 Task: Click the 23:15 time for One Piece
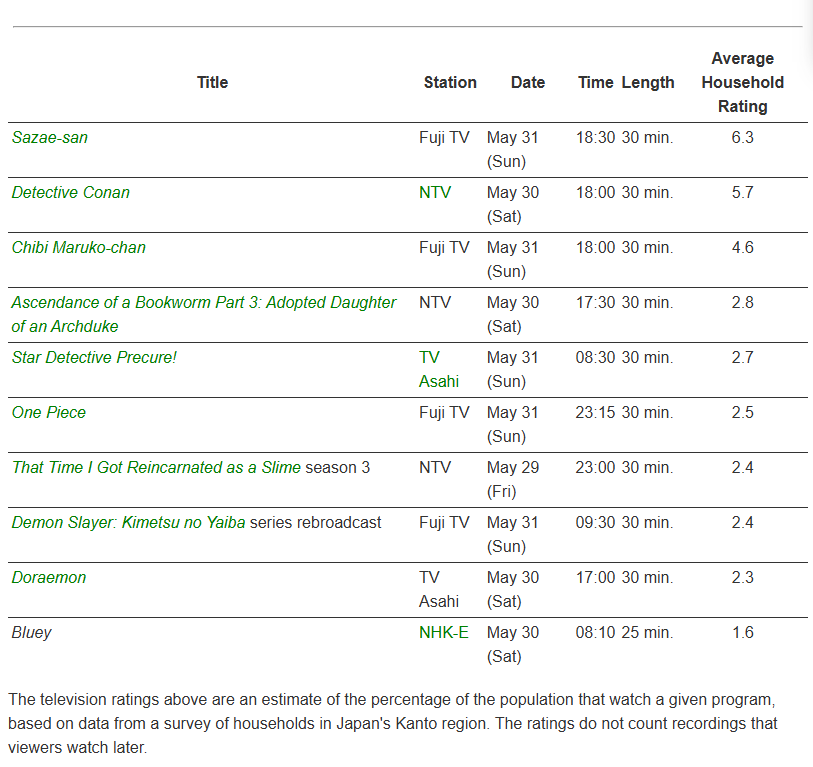[595, 412]
